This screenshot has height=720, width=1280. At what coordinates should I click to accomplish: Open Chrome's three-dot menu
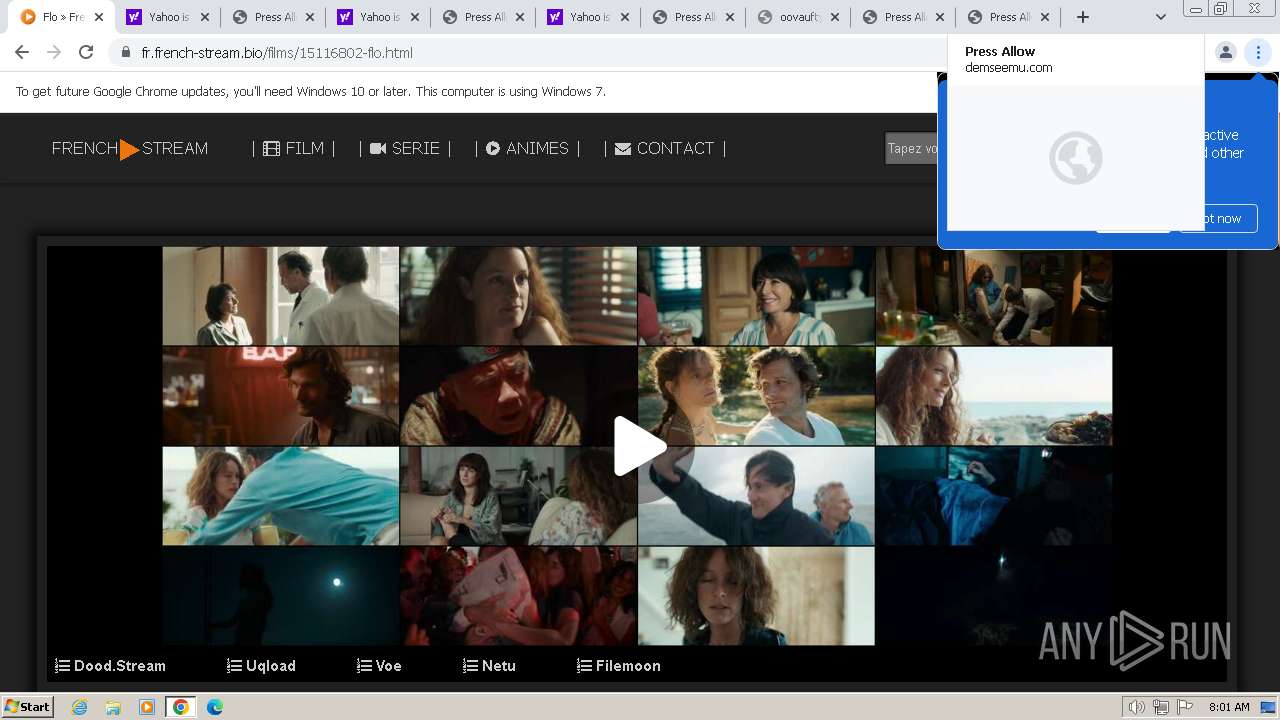pyautogui.click(x=1258, y=52)
